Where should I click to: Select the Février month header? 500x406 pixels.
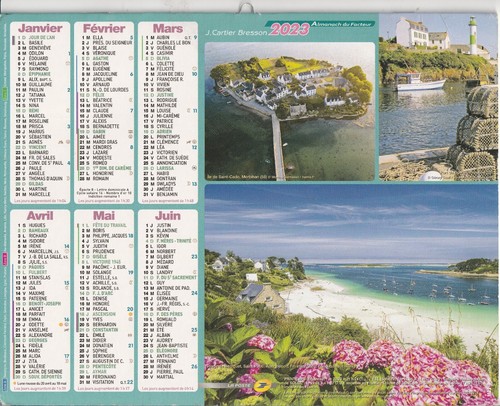tap(104, 28)
